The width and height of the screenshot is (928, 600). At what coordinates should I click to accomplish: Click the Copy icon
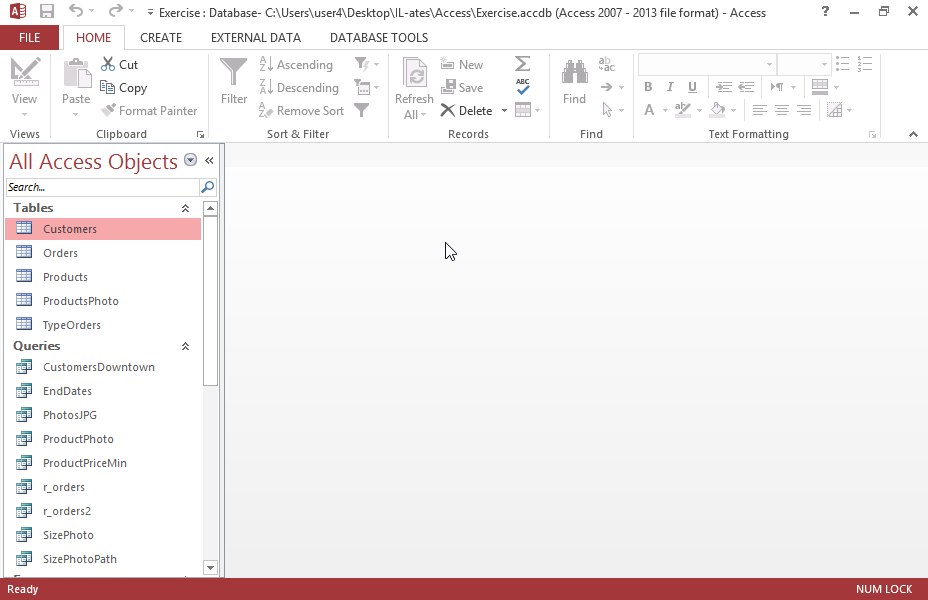(108, 87)
